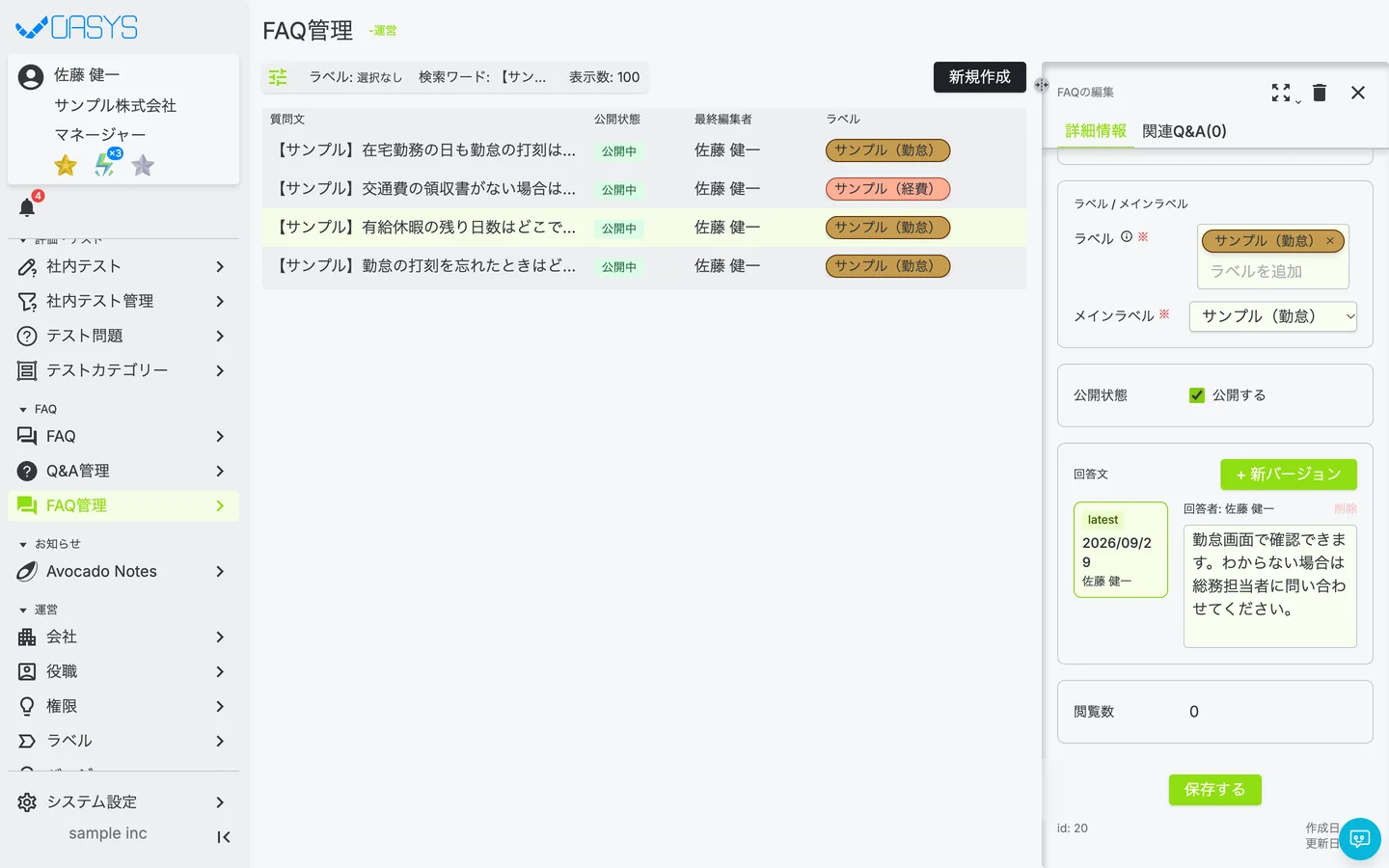The image size is (1389, 868).
Task: Click the Avocado Notes icon
Action: [27, 572]
